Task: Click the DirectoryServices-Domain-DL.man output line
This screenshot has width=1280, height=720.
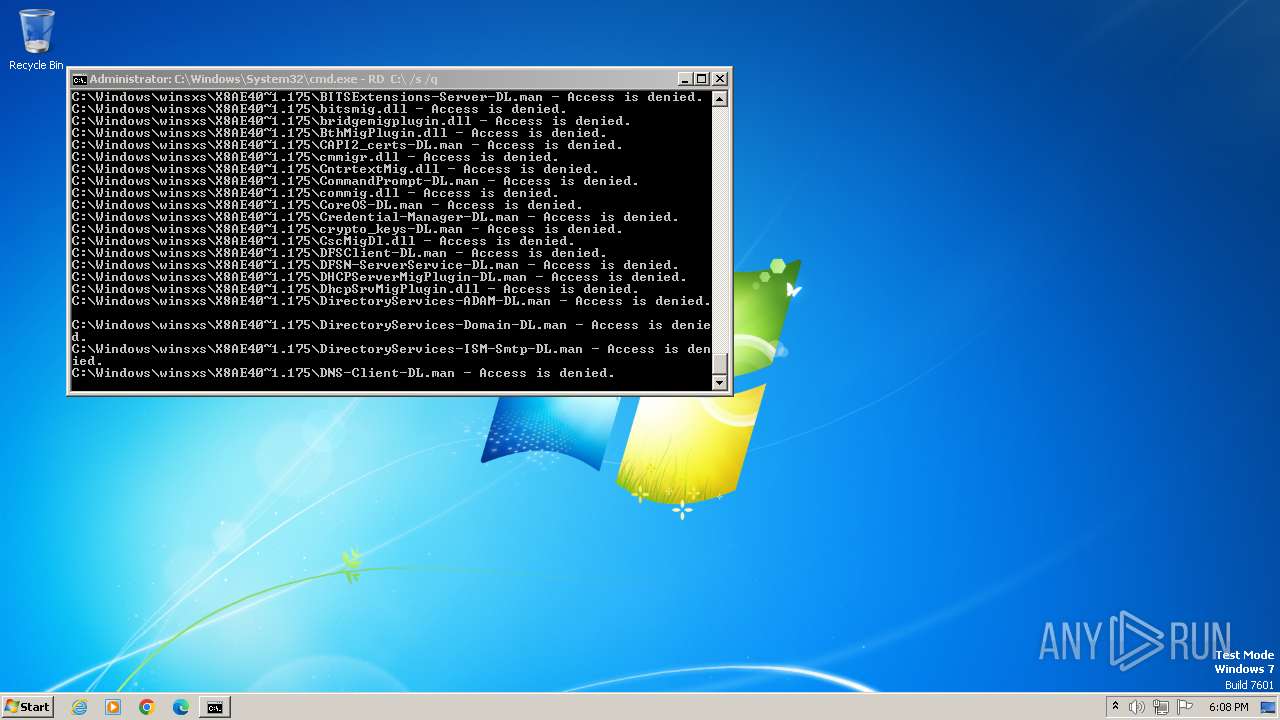Action: coord(391,331)
